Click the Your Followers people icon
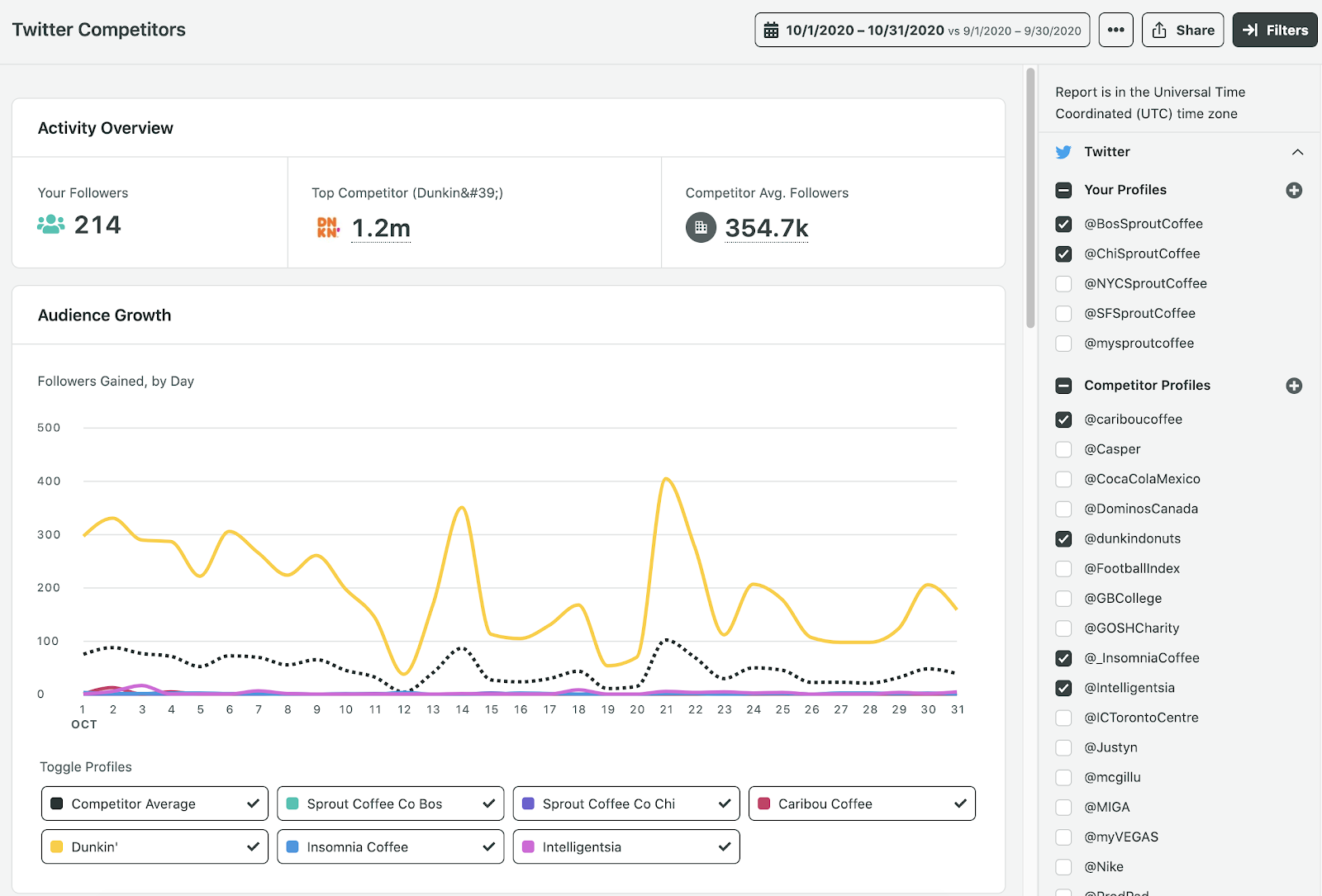The image size is (1322, 896). pyautogui.click(x=50, y=225)
